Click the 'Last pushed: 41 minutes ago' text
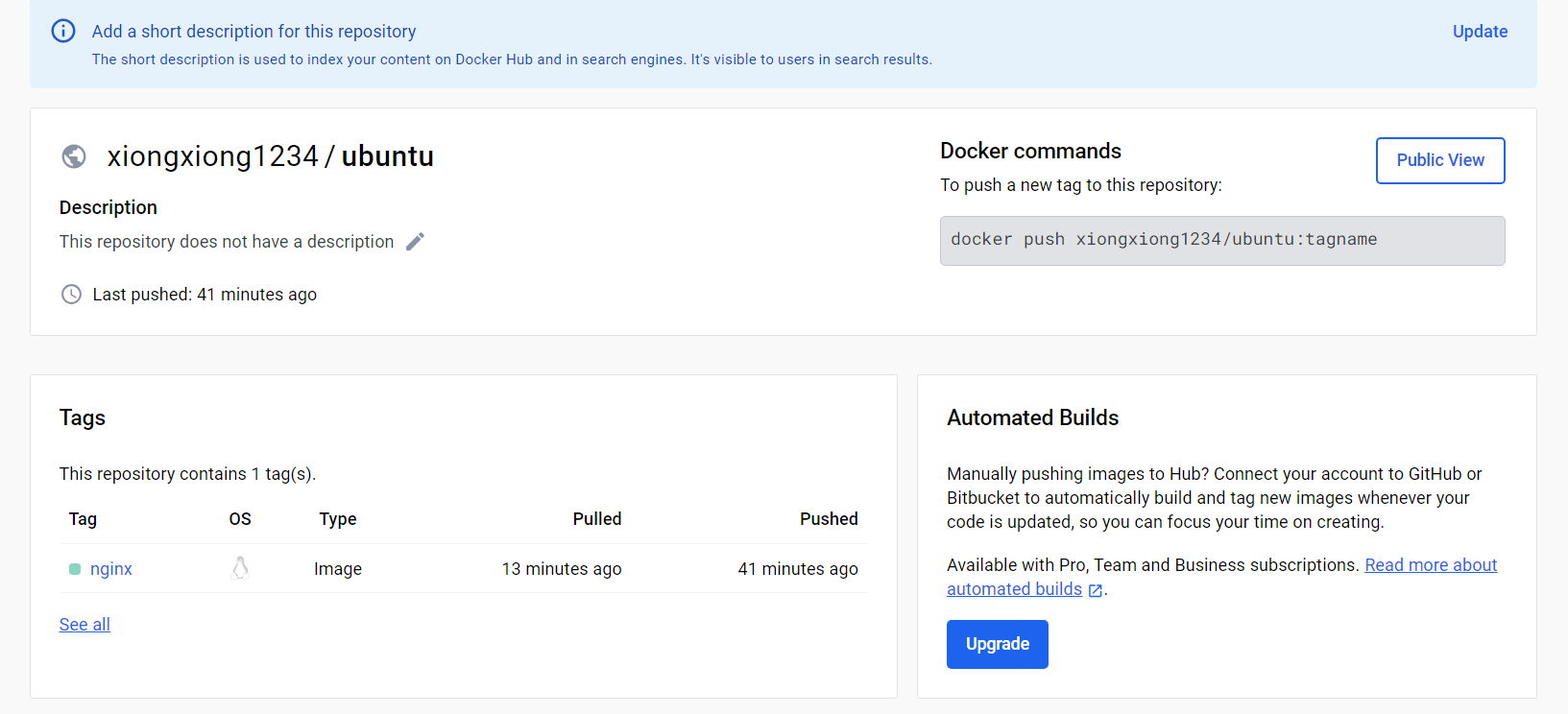The height and width of the screenshot is (714, 1568). coord(205,295)
